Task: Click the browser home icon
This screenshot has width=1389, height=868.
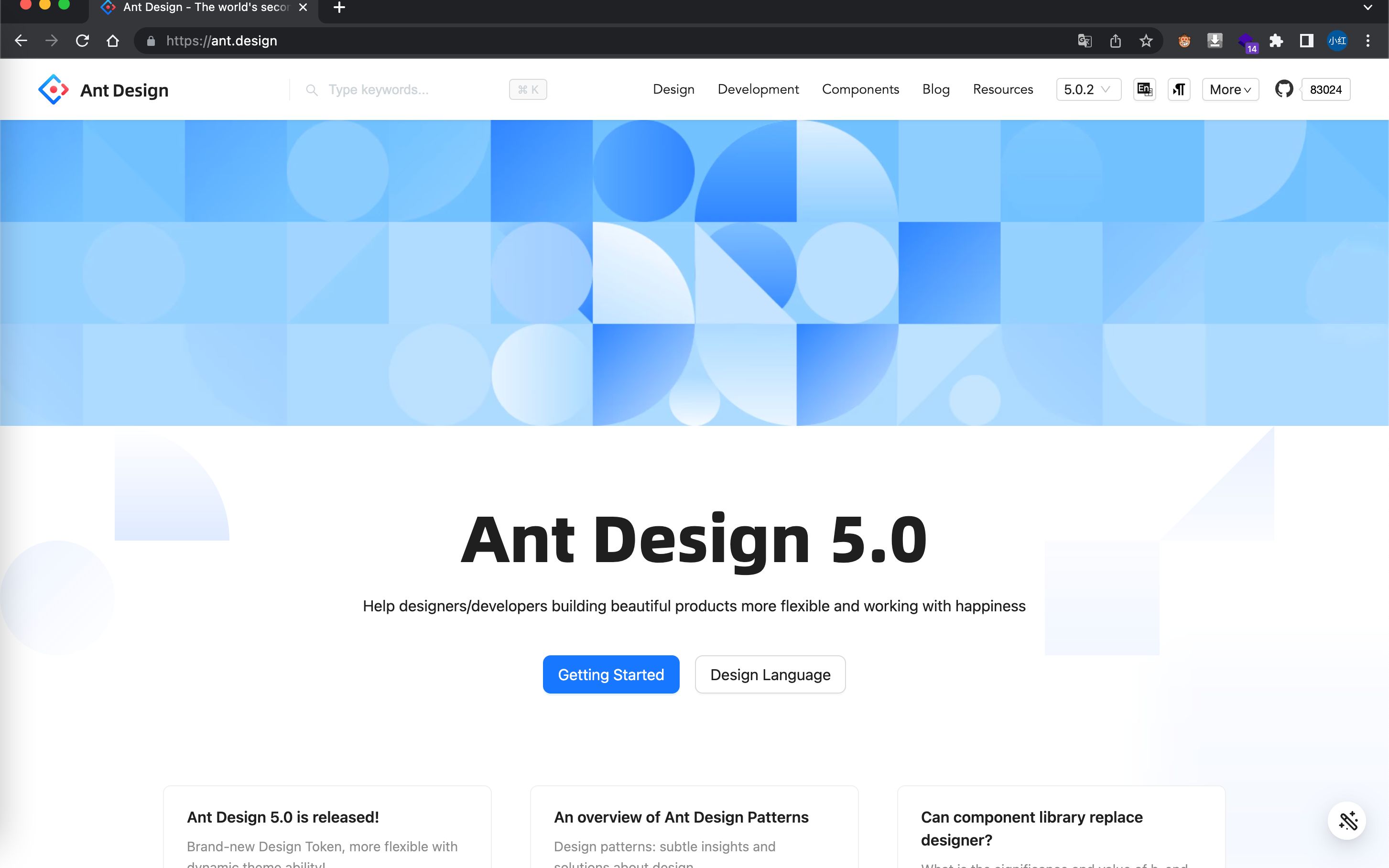Action: tap(112, 41)
